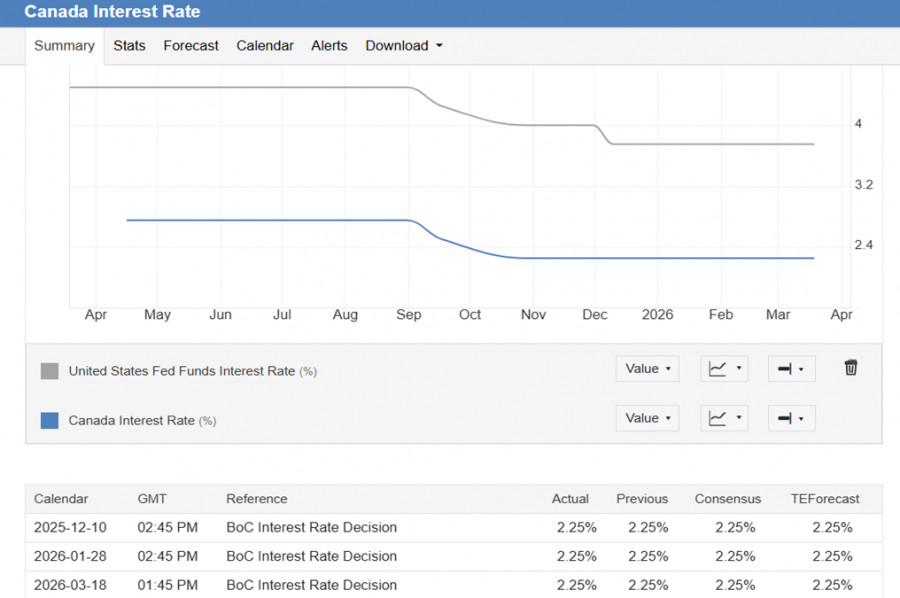900x598 pixels.
Task: Expand Value dropdown for Canada Interest Rate
Action: point(647,419)
